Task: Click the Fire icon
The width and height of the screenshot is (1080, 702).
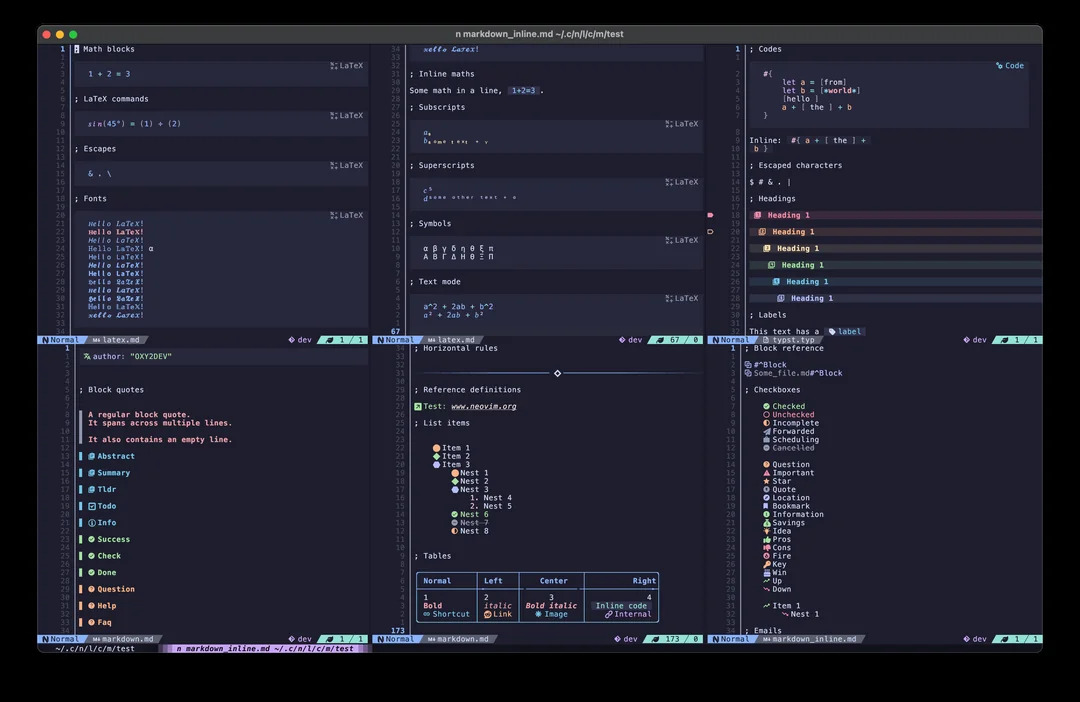Action: click(x=766, y=556)
